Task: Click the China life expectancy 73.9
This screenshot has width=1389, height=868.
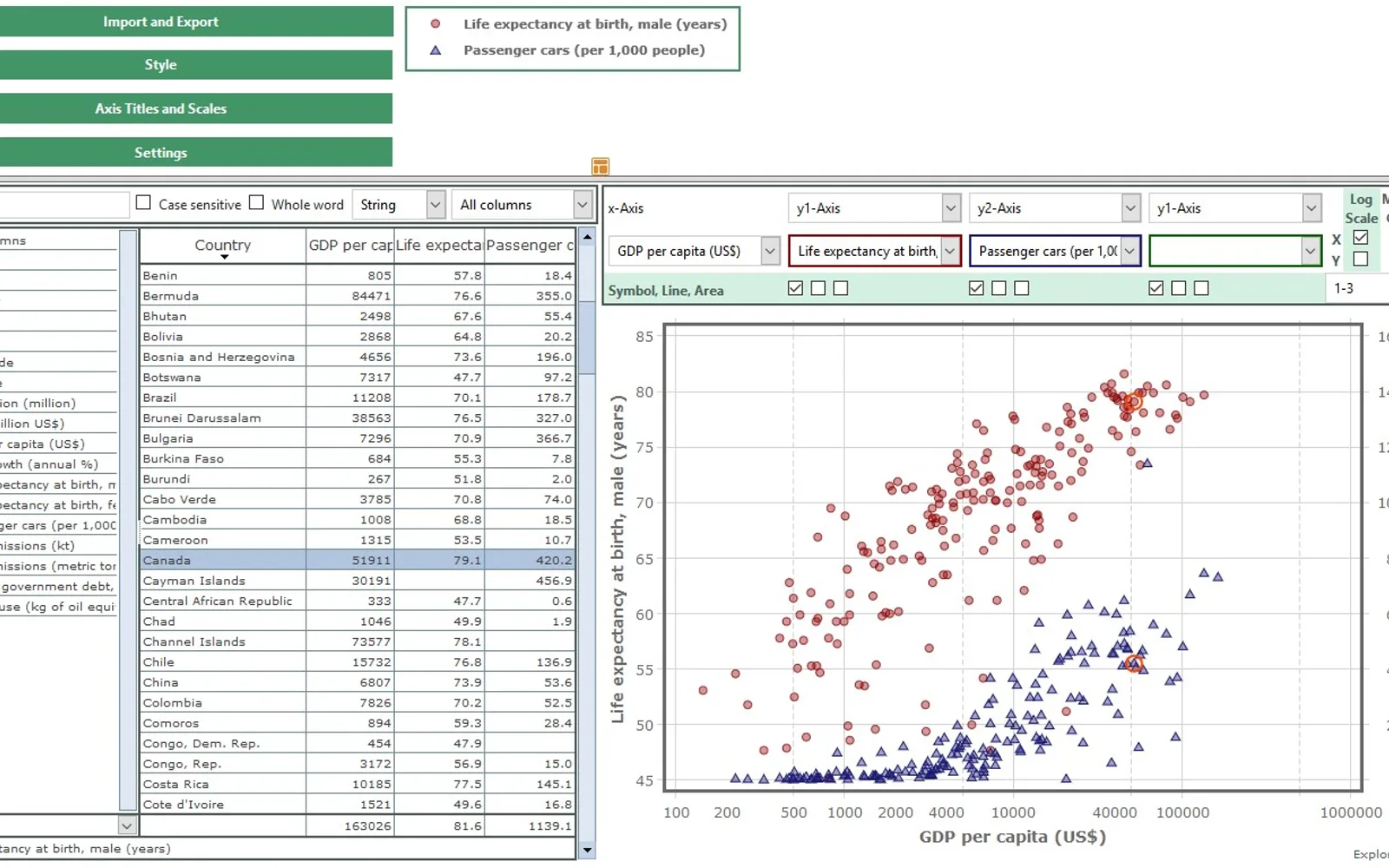Action: click(467, 683)
